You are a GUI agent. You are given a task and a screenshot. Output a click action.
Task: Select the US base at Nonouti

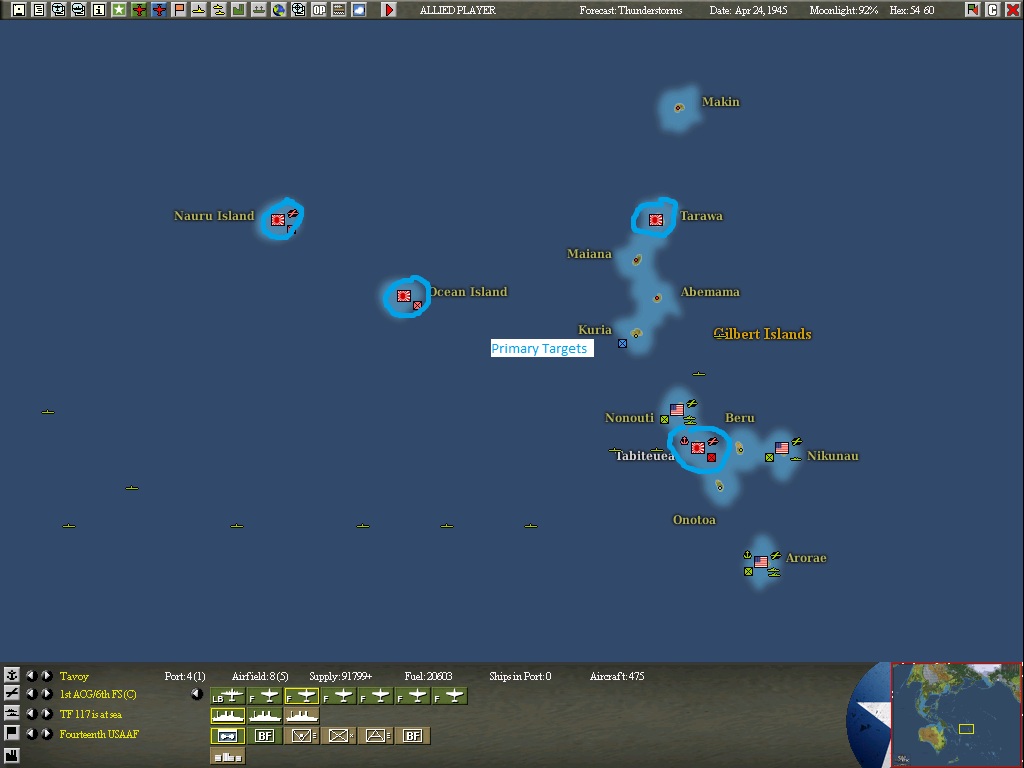[677, 410]
